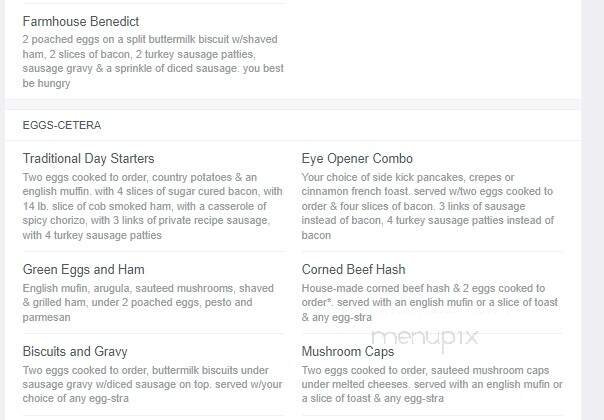Open Traditional Day Starters item

[x=88, y=158]
